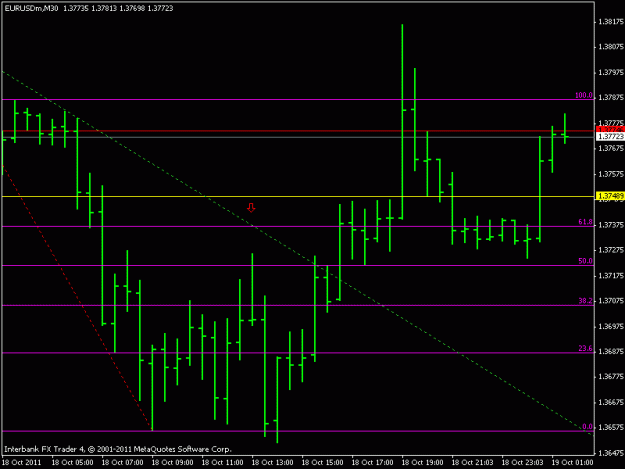Click the 18 Oct 23:03 time label
The image size is (625, 469).
(x=522, y=463)
